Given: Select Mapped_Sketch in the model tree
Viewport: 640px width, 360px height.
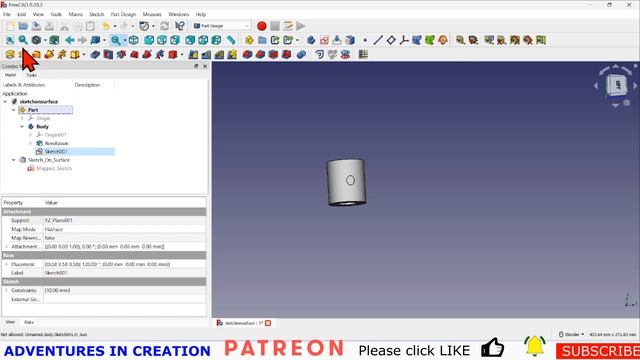Looking at the screenshot, I should [x=54, y=168].
